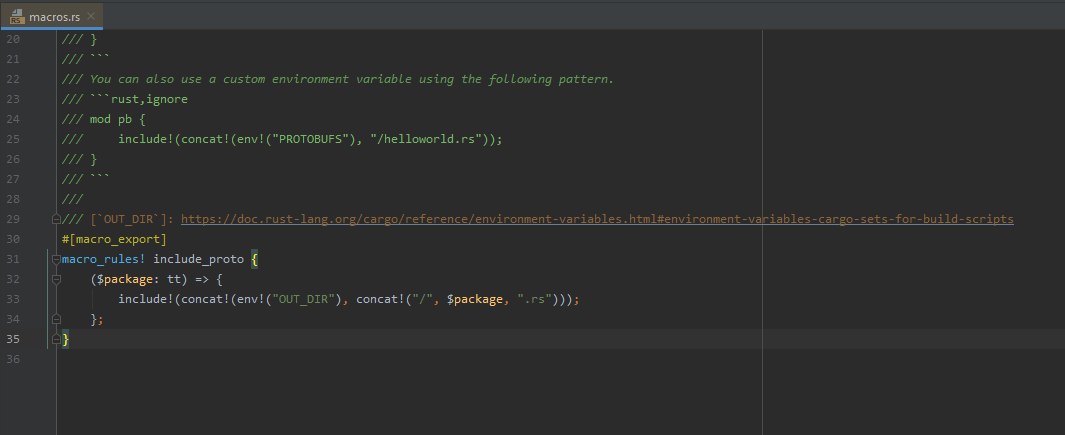Image resolution: width=1065 pixels, height=435 pixels.
Task: Switch to the macros.rs editor tab
Action: [52, 16]
